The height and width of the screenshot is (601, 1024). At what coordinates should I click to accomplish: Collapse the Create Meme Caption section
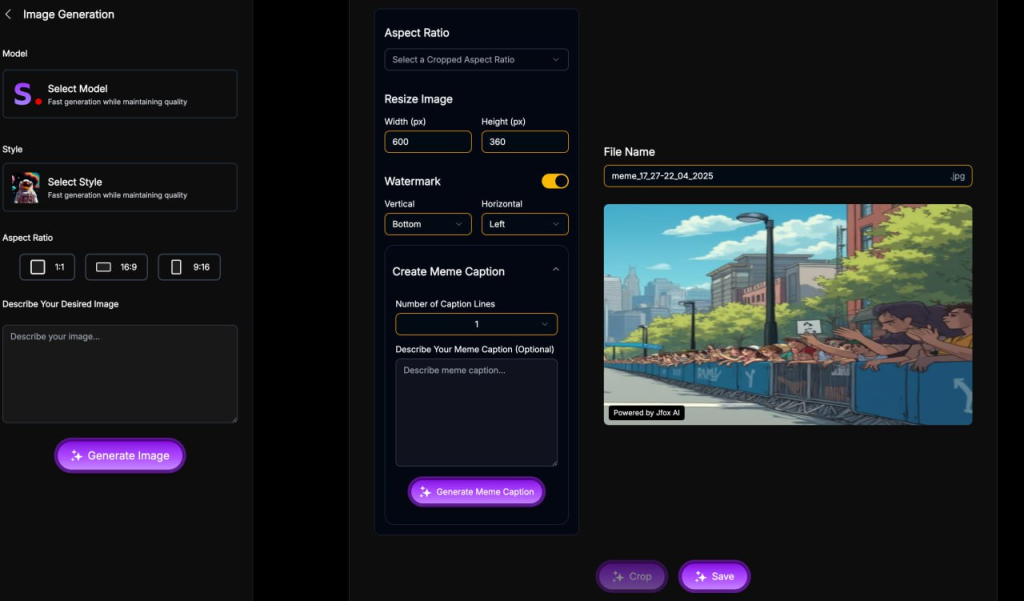click(556, 270)
